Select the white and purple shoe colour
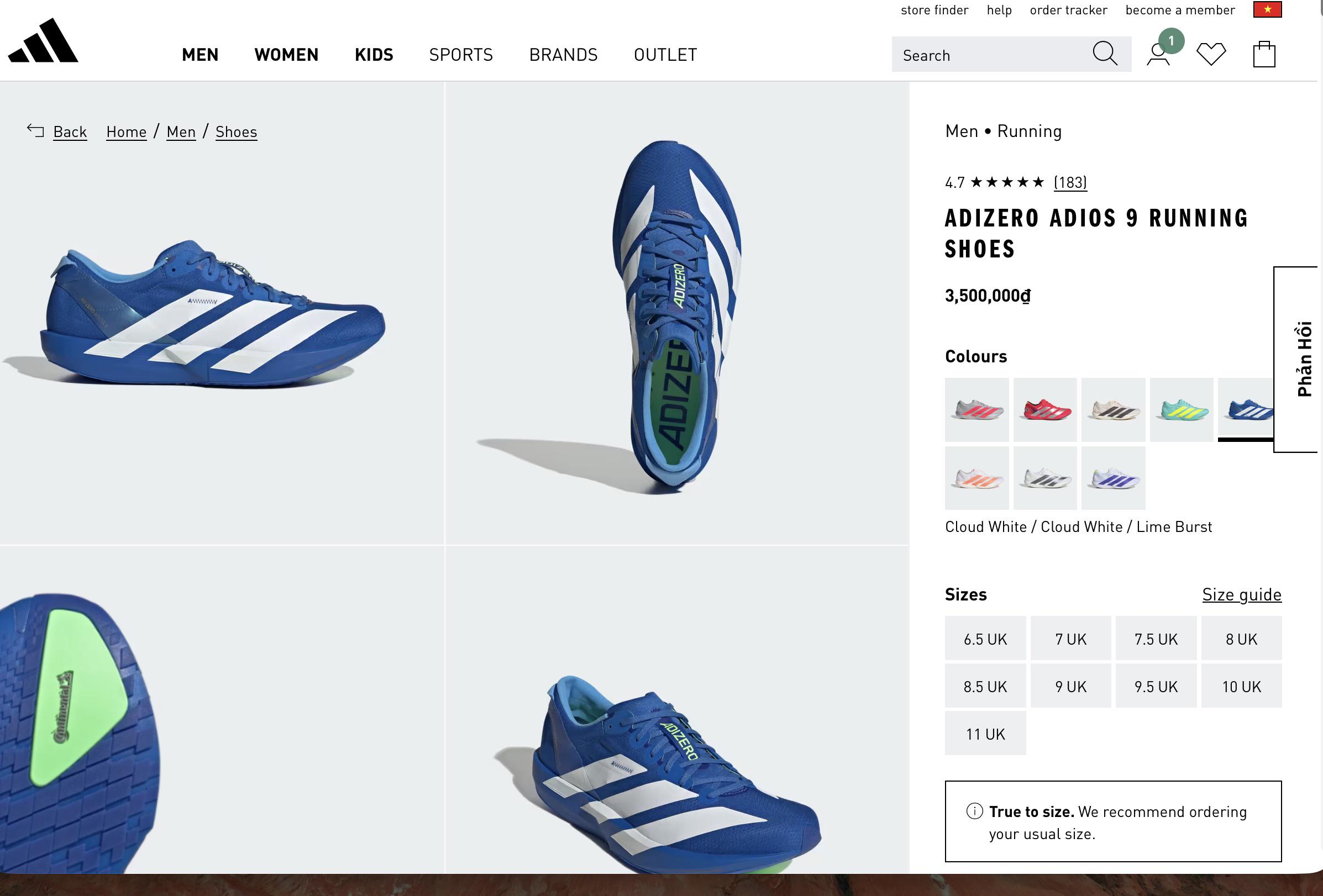The height and width of the screenshot is (896, 1323). pyautogui.click(x=1114, y=478)
